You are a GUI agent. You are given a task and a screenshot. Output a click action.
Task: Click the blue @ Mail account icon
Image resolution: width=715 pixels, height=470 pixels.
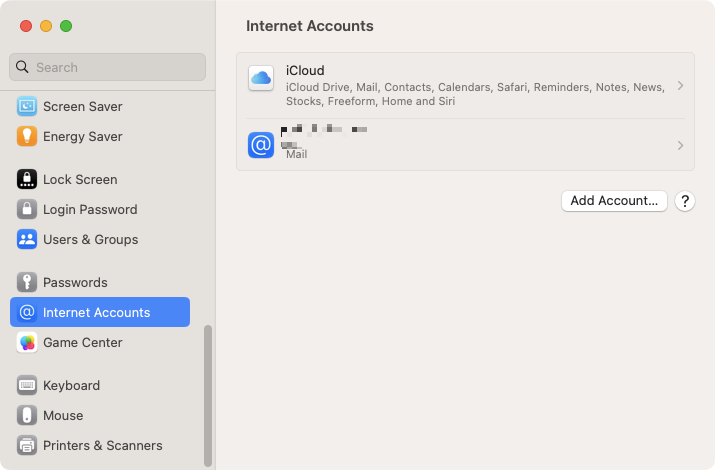261,145
